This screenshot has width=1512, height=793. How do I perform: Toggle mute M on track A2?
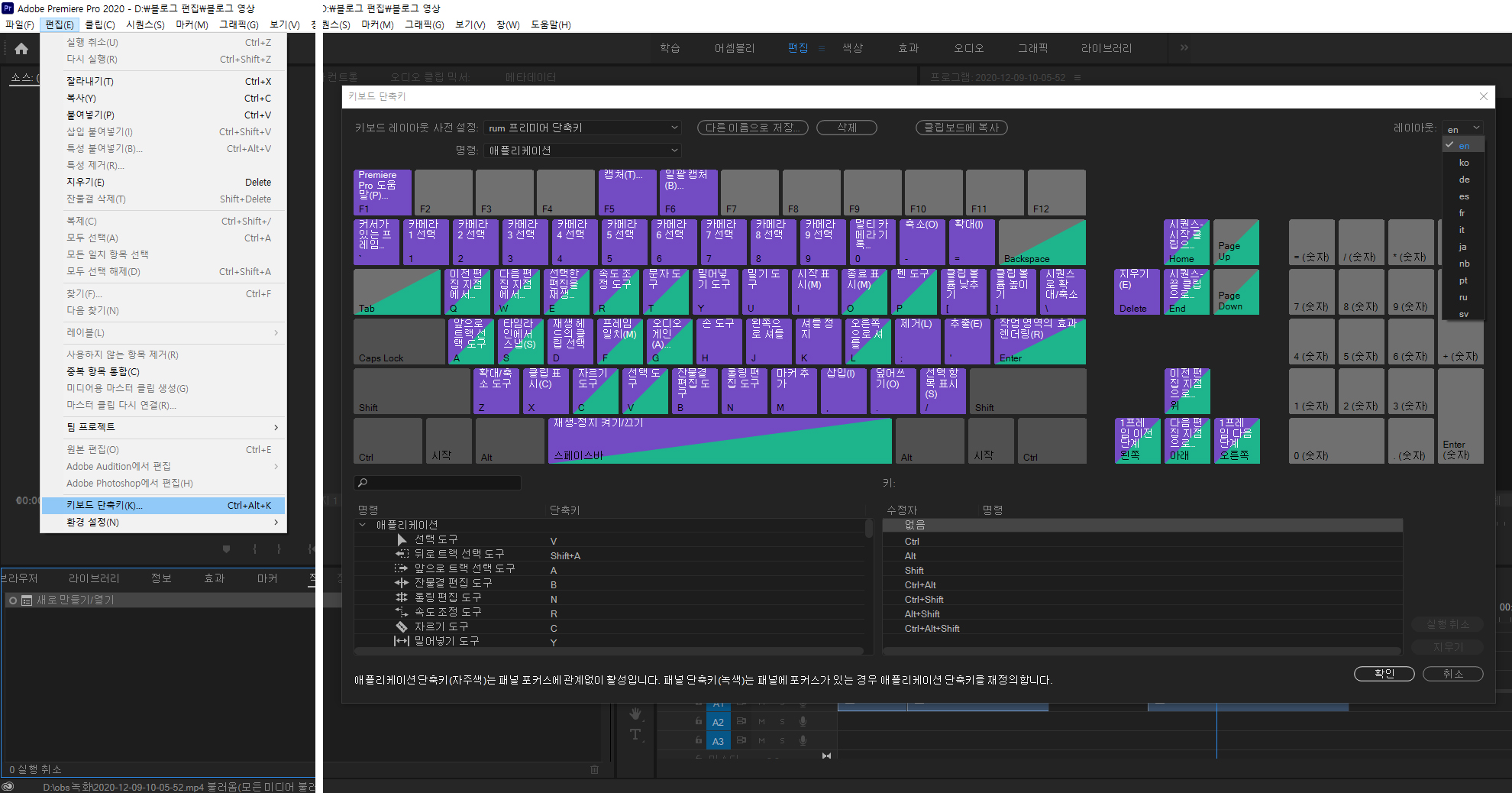point(761,721)
